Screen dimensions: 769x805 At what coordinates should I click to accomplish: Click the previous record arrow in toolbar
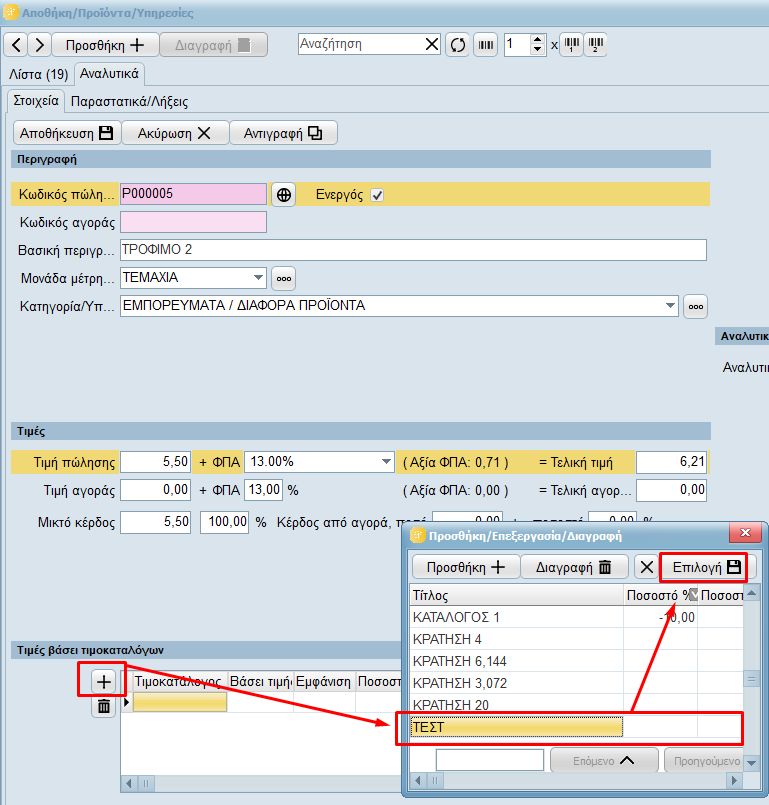(x=17, y=45)
